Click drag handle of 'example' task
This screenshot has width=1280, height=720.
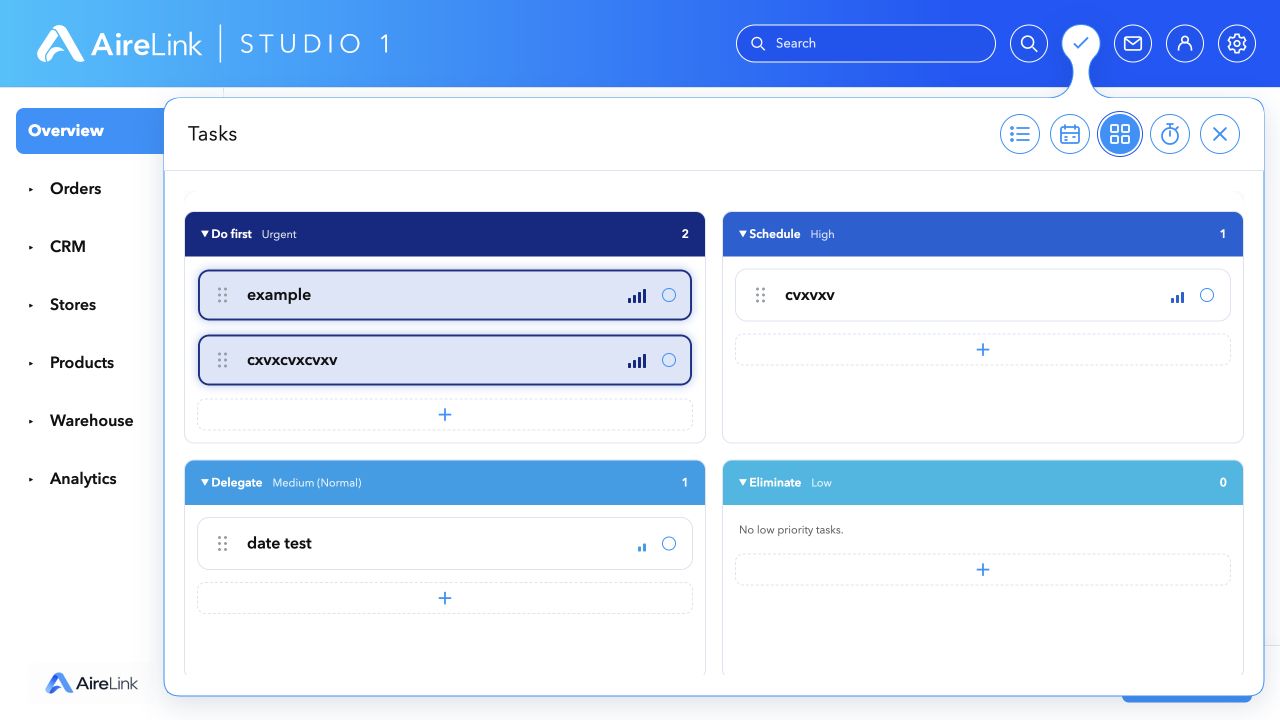tap(223, 295)
